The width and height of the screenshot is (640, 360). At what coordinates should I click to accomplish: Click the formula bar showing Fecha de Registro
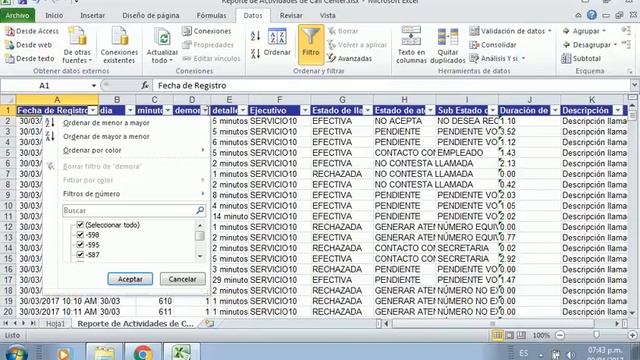391,85
